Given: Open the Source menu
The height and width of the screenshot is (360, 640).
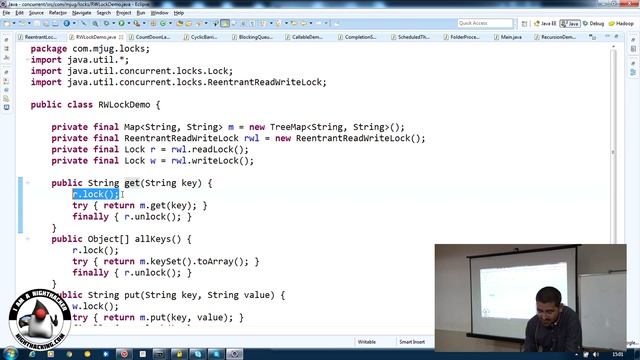Looking at the screenshot, I should click(x=36, y=13).
